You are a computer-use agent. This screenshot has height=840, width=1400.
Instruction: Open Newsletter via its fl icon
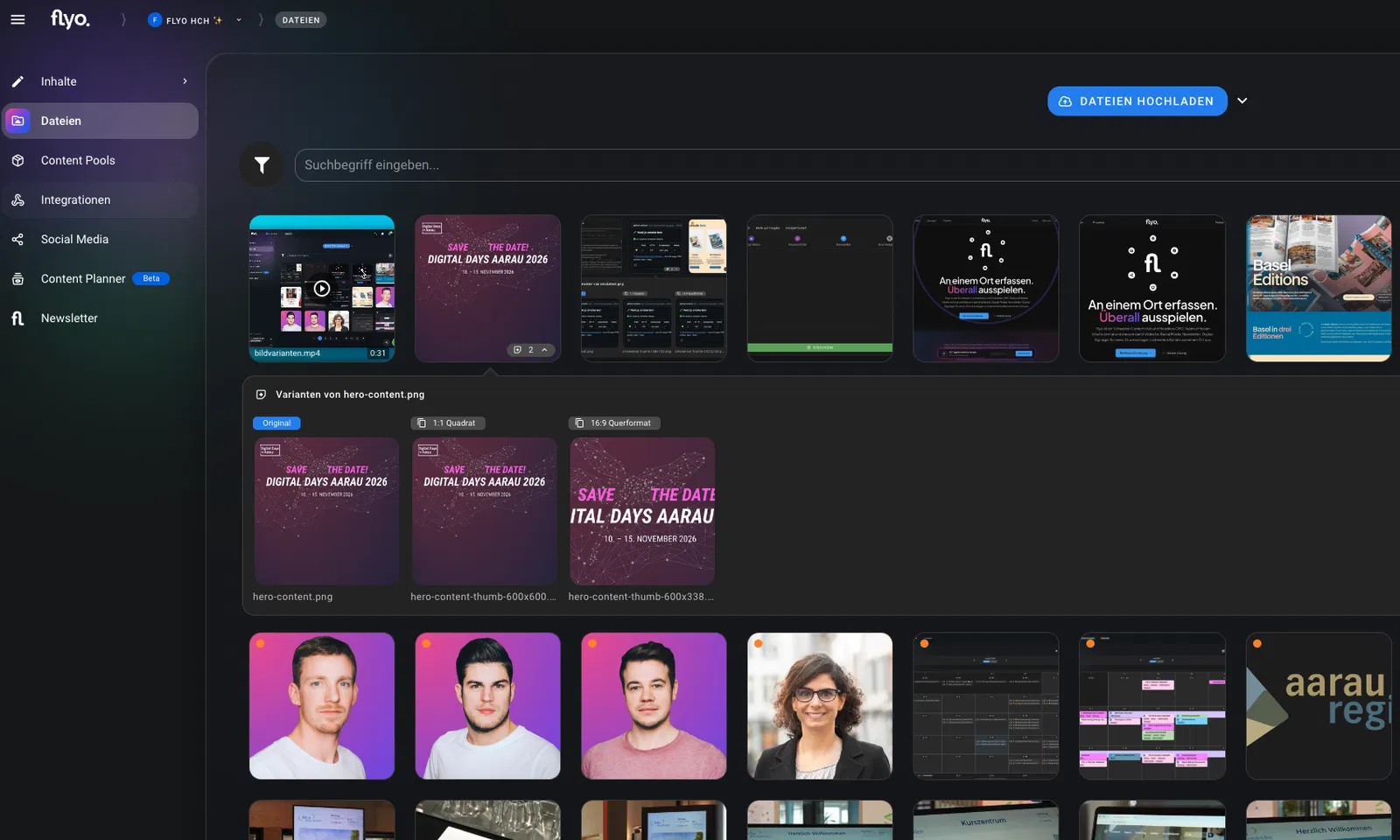coord(17,318)
